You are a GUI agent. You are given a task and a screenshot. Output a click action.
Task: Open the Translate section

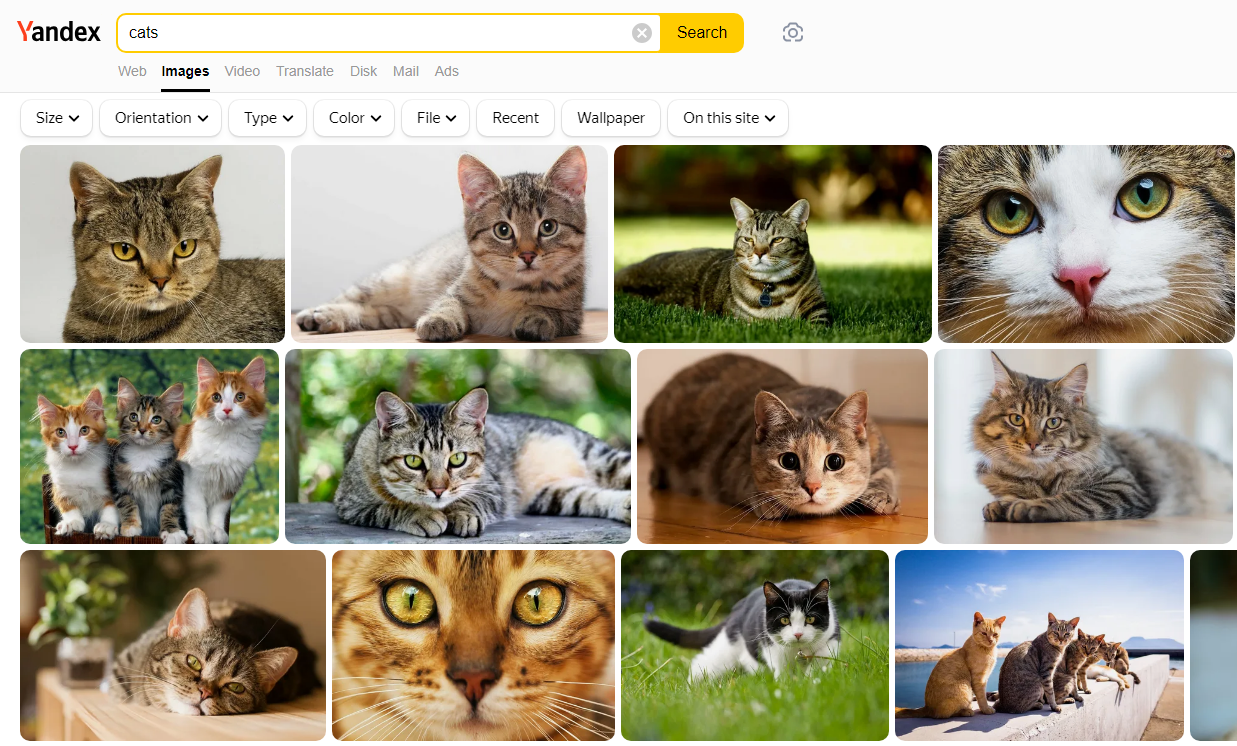point(305,71)
